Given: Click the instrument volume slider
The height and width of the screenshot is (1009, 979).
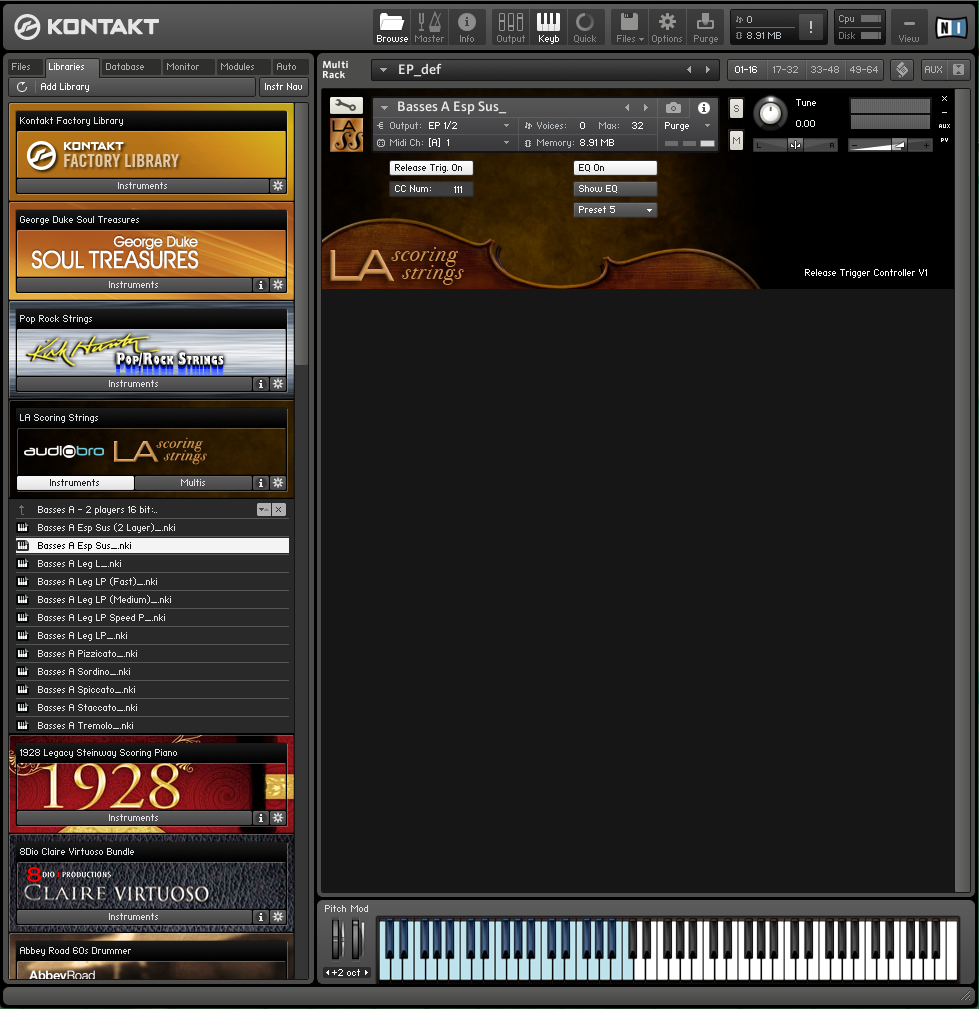Looking at the screenshot, I should [890, 145].
